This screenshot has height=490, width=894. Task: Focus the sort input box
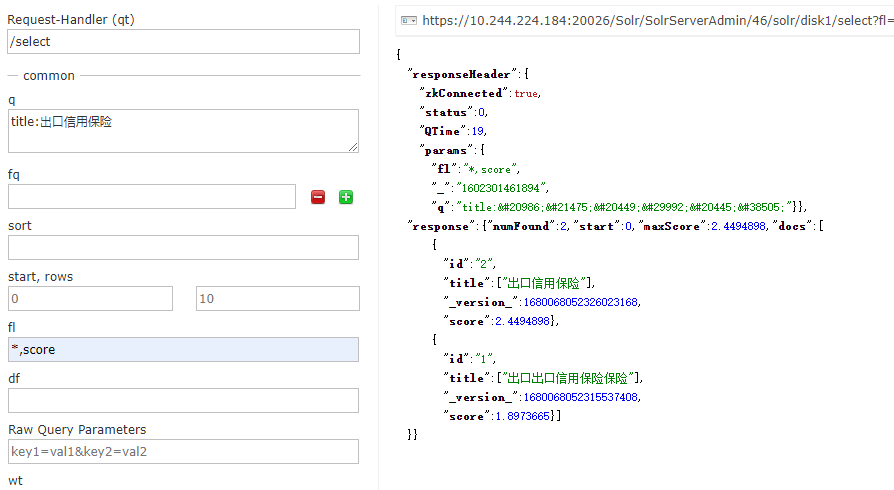tap(183, 248)
